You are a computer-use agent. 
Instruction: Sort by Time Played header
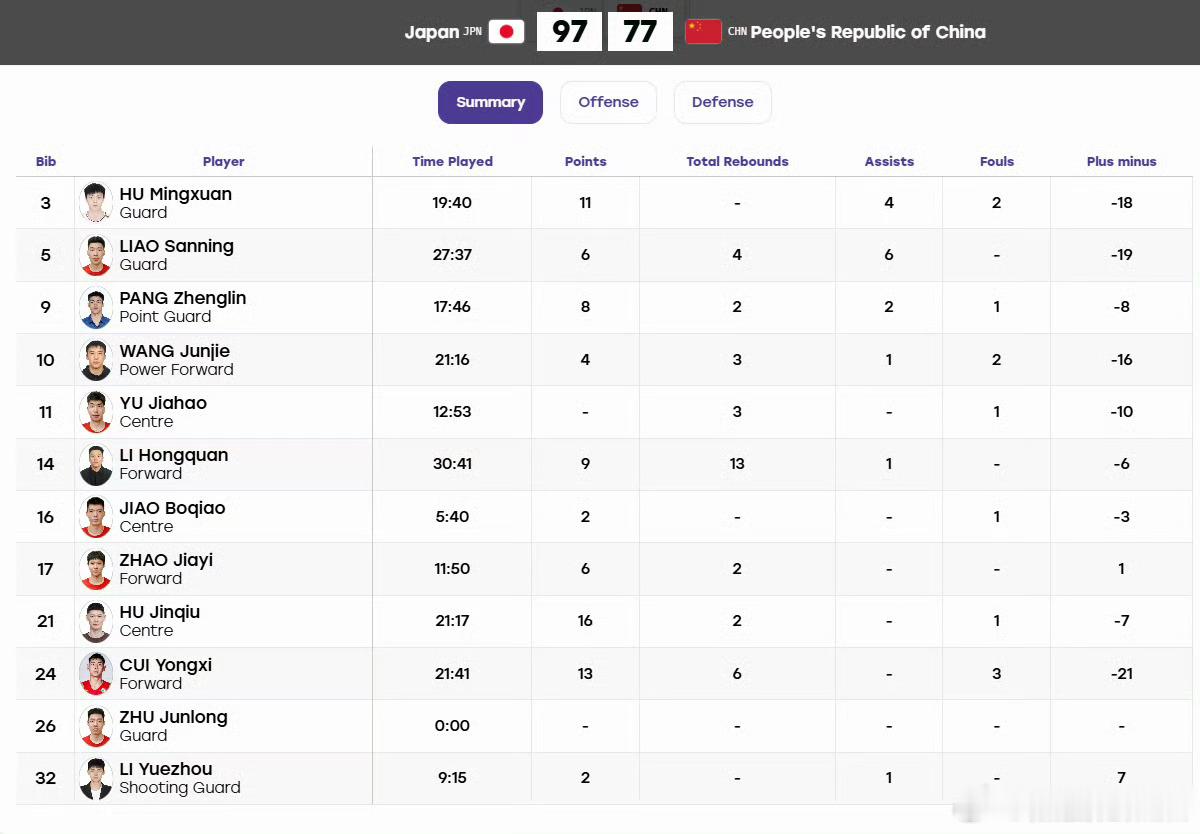click(452, 161)
